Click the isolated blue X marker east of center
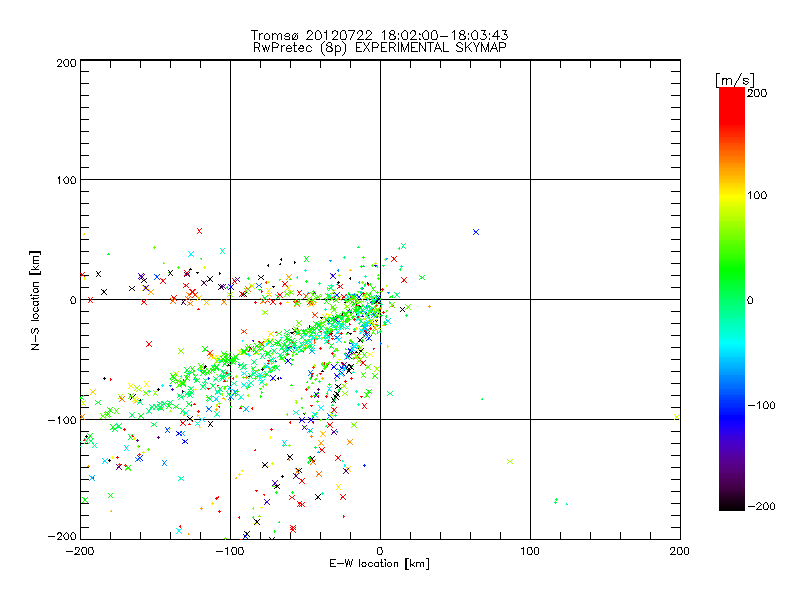 tap(476, 232)
